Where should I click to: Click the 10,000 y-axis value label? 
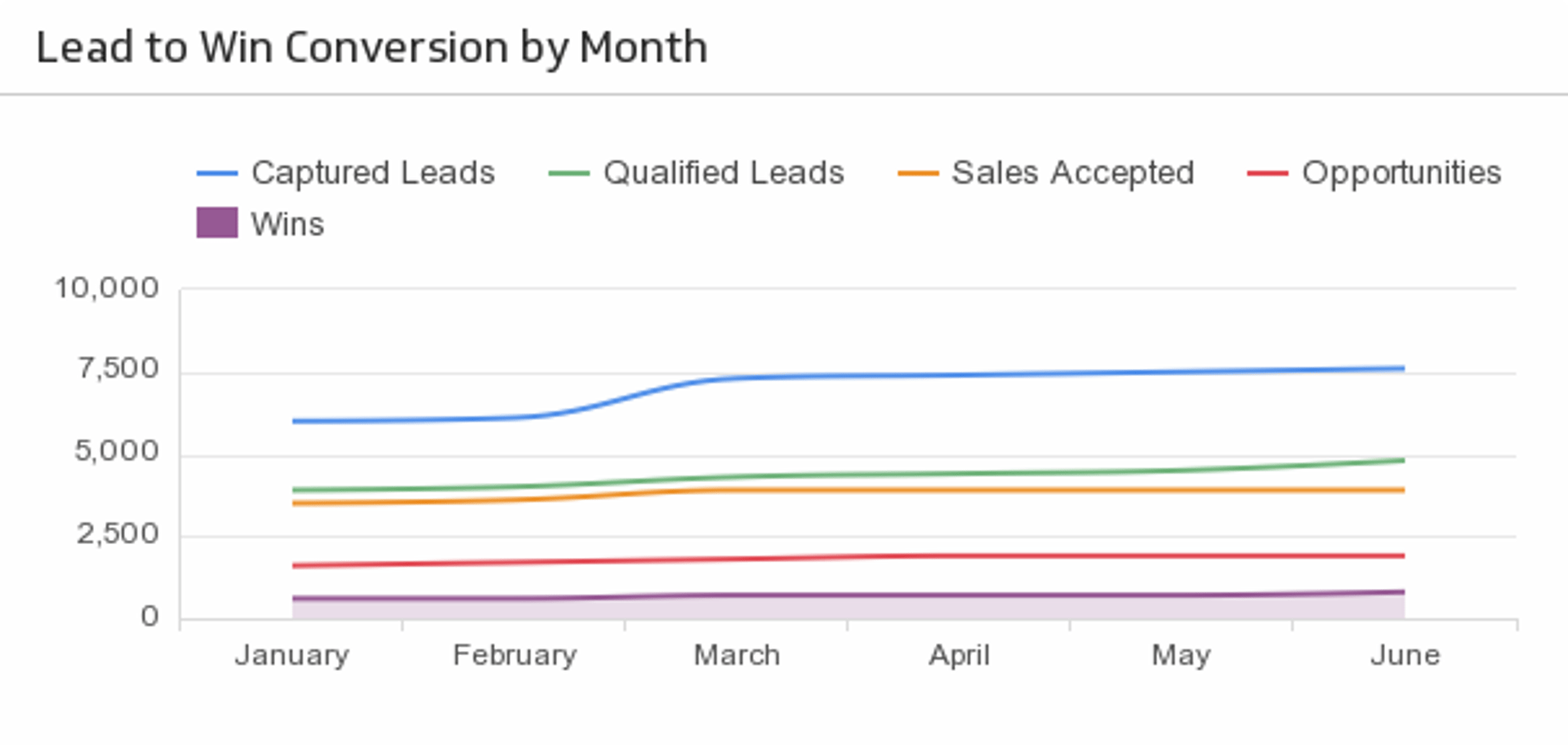[106, 288]
